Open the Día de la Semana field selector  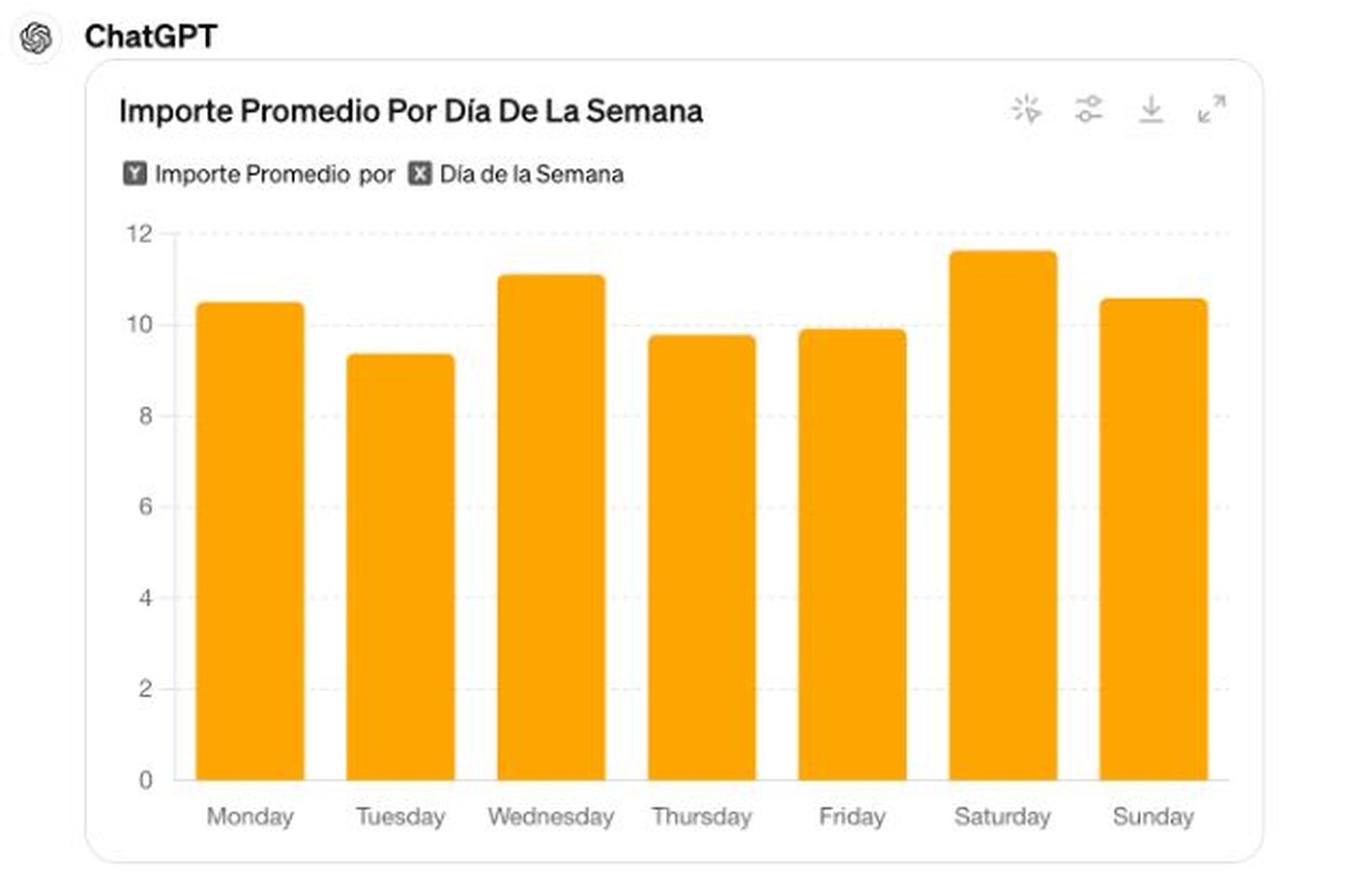pos(530,173)
